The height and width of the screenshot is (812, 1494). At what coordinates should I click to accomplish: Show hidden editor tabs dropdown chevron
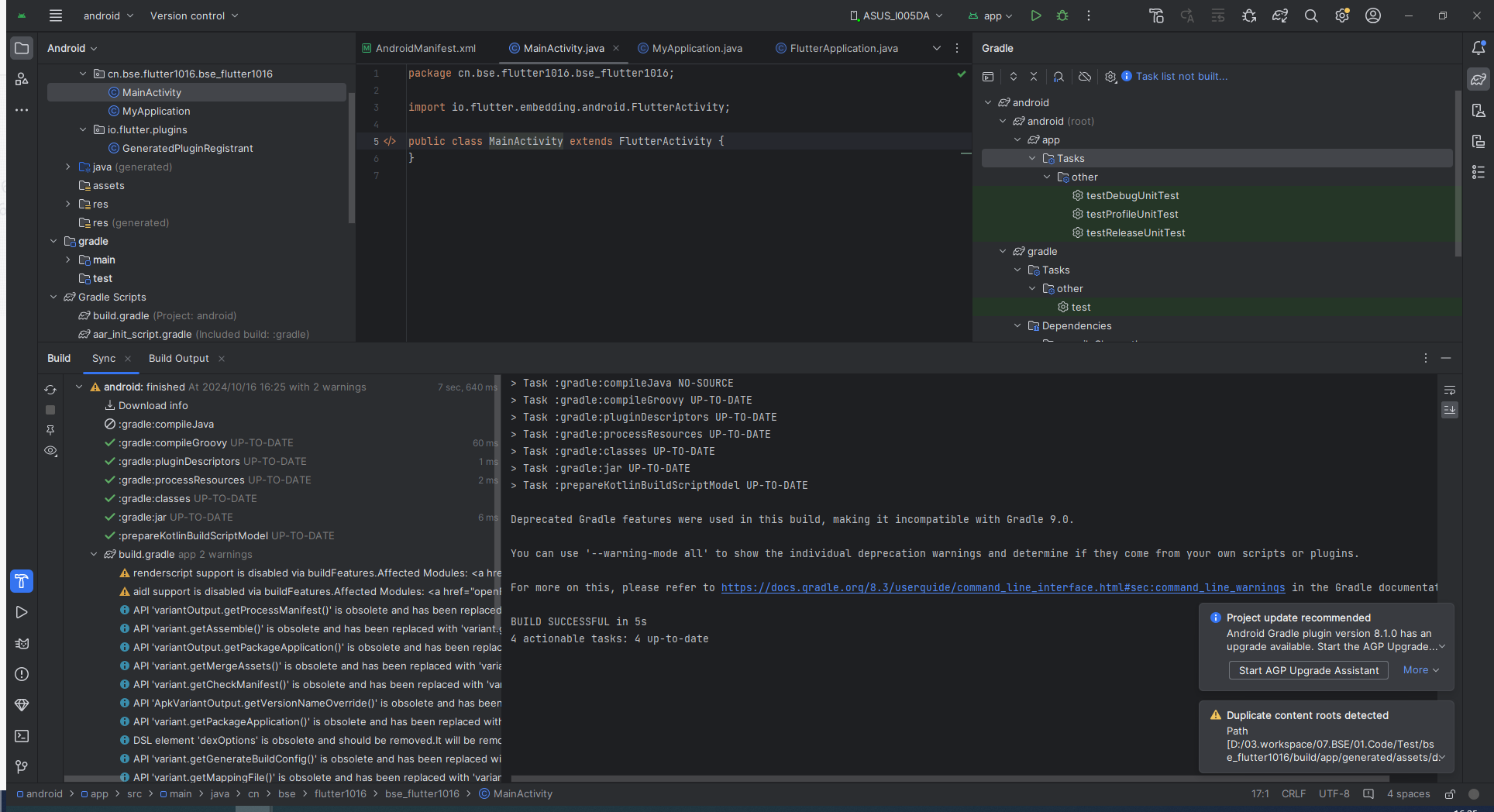click(x=937, y=48)
